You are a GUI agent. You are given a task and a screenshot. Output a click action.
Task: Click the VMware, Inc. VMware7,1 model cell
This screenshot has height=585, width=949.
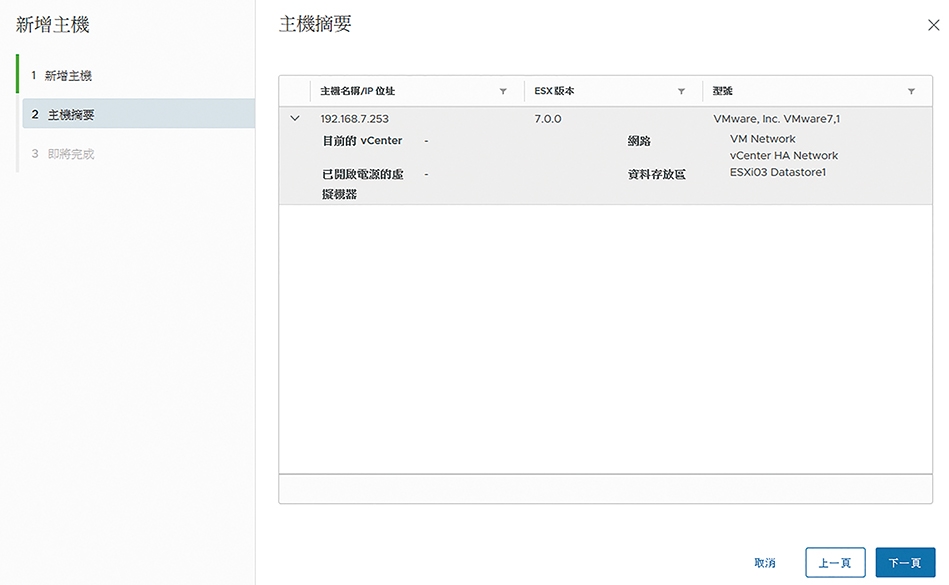pyautogui.click(x=777, y=119)
